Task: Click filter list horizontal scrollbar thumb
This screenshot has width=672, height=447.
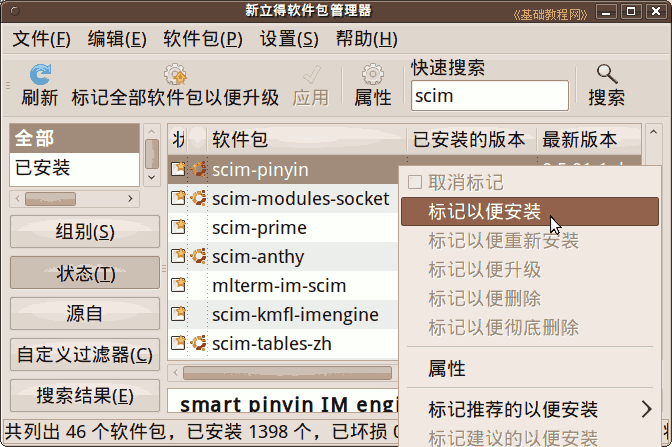Action: 51,199
